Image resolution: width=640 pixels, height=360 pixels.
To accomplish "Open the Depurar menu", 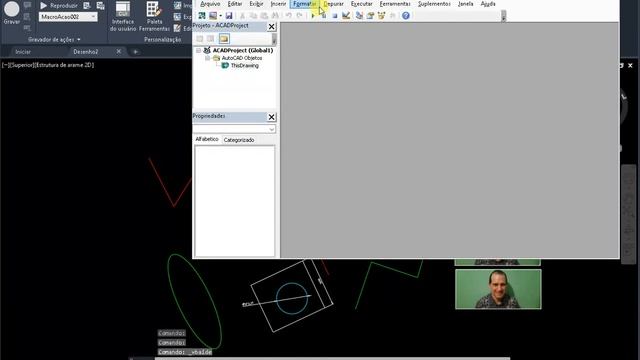I will pyautogui.click(x=333, y=4).
